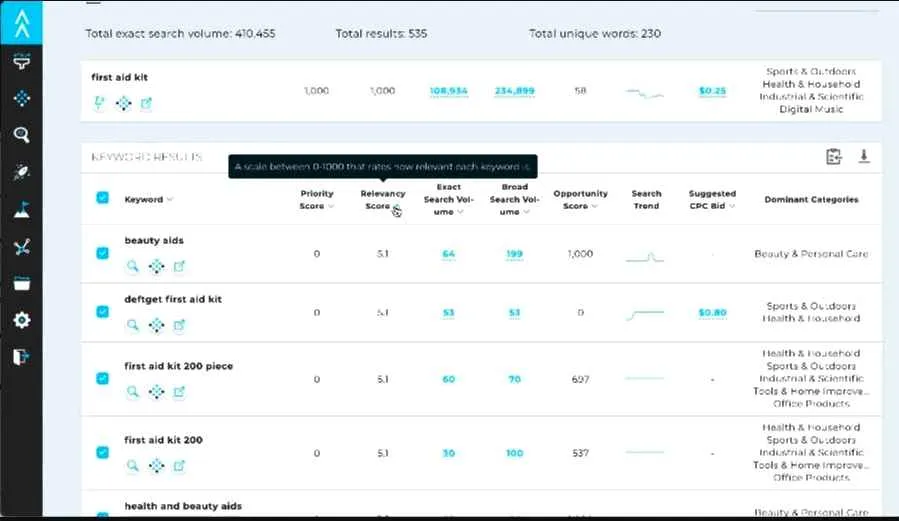Open beauty aids external link icon
Image resolution: width=899 pixels, height=521 pixels.
pos(179,266)
